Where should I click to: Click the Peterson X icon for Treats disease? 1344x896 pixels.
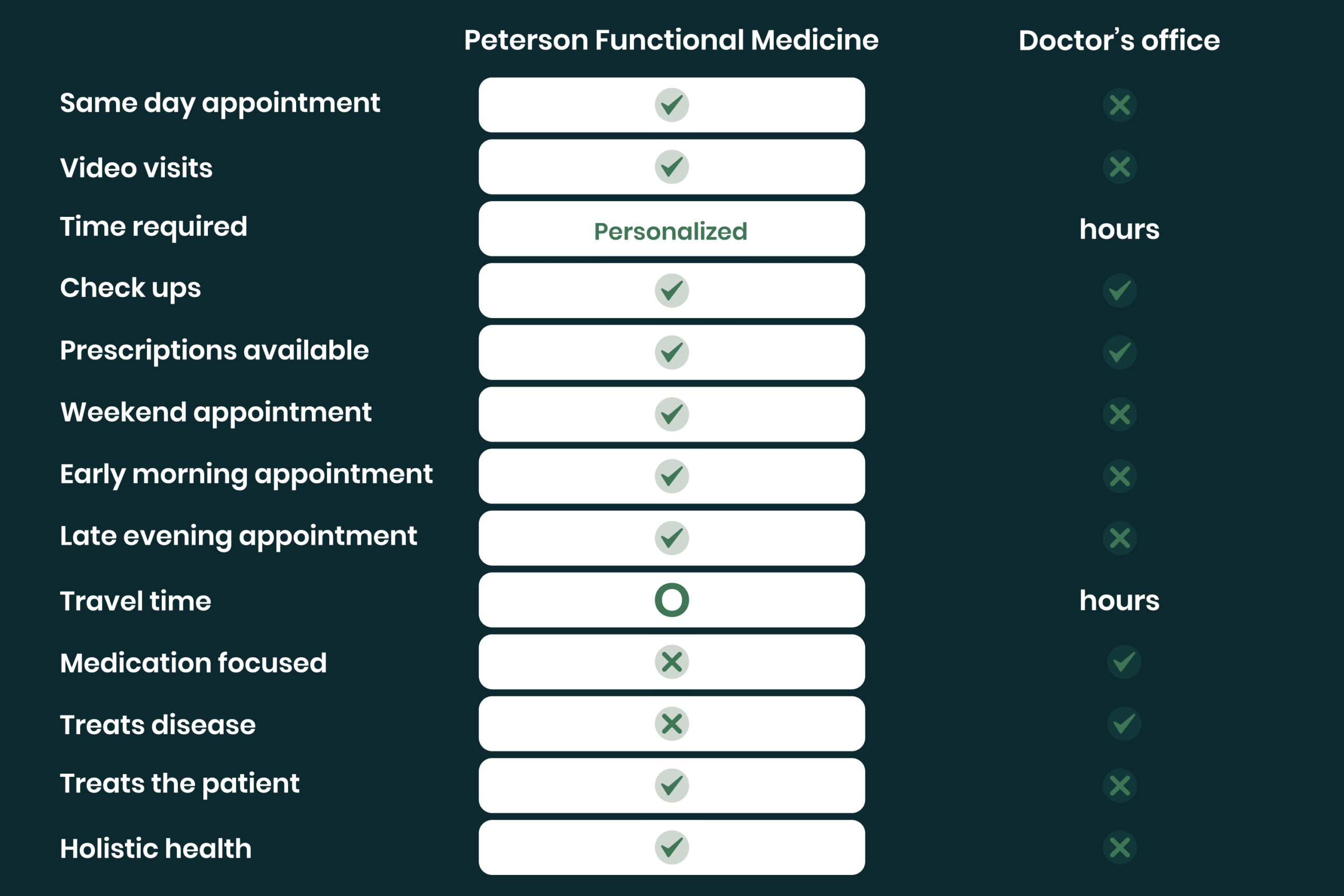[x=671, y=724]
